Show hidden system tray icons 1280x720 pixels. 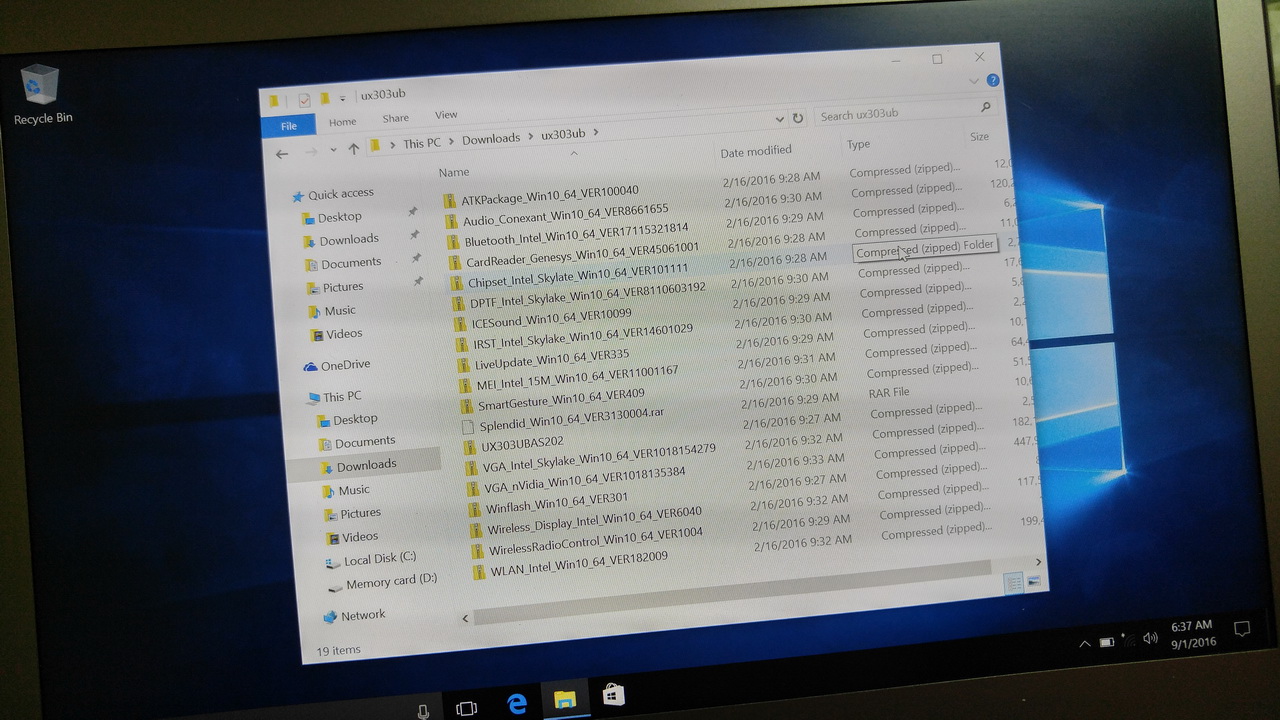(1085, 644)
